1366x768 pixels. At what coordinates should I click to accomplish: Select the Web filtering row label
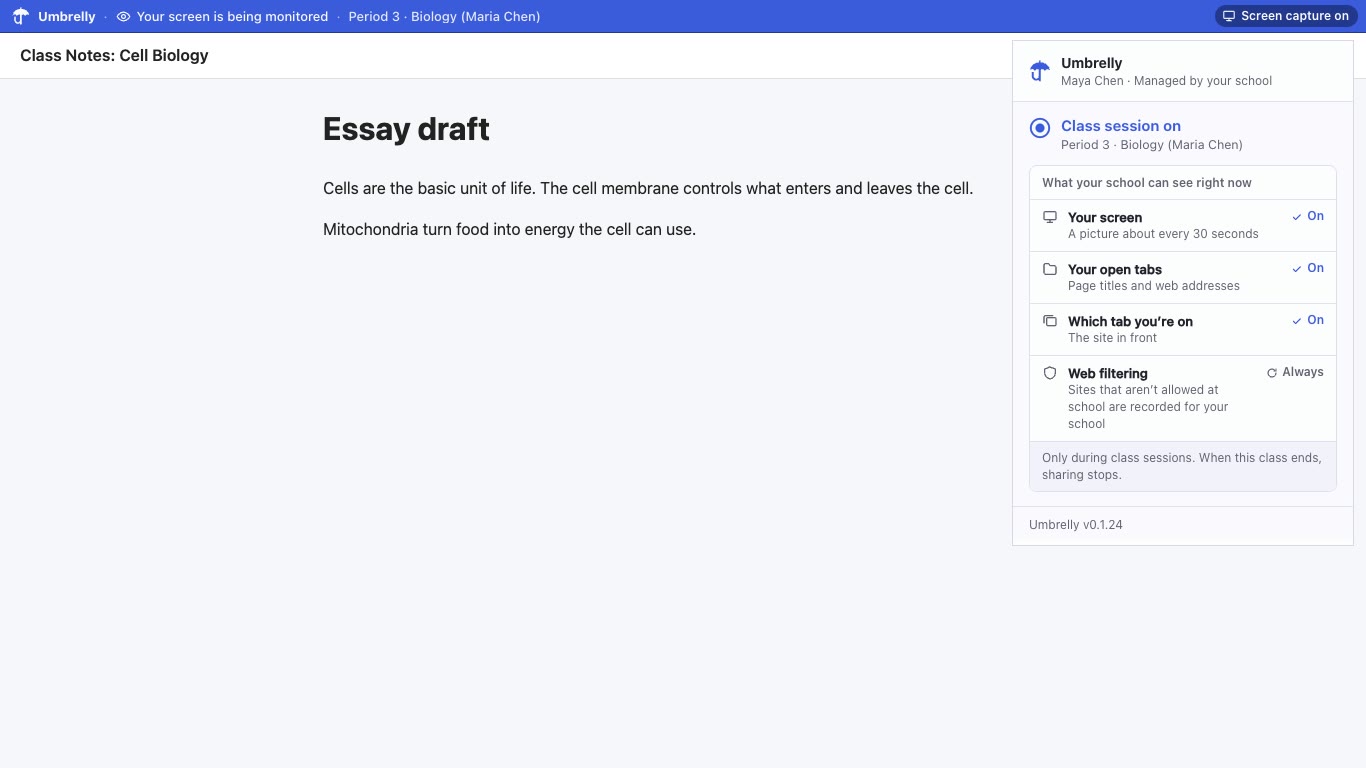click(1108, 373)
